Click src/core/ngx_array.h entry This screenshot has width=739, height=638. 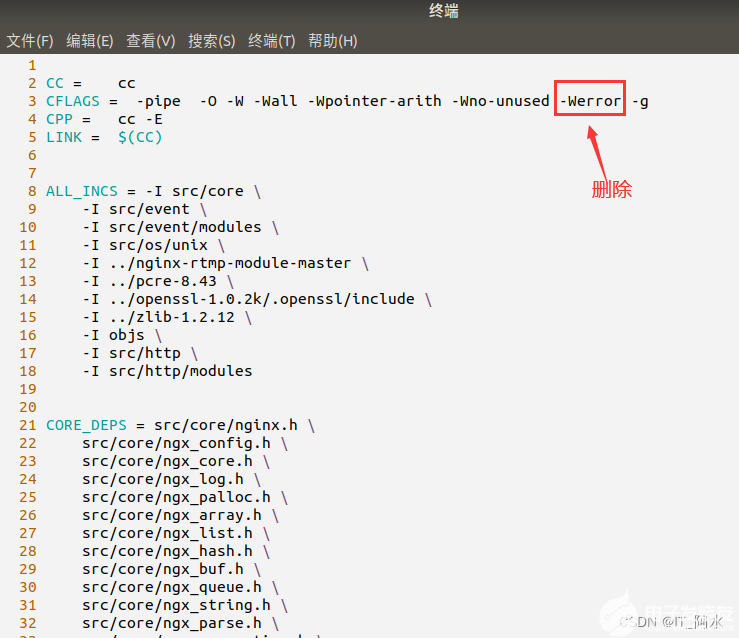(172, 515)
